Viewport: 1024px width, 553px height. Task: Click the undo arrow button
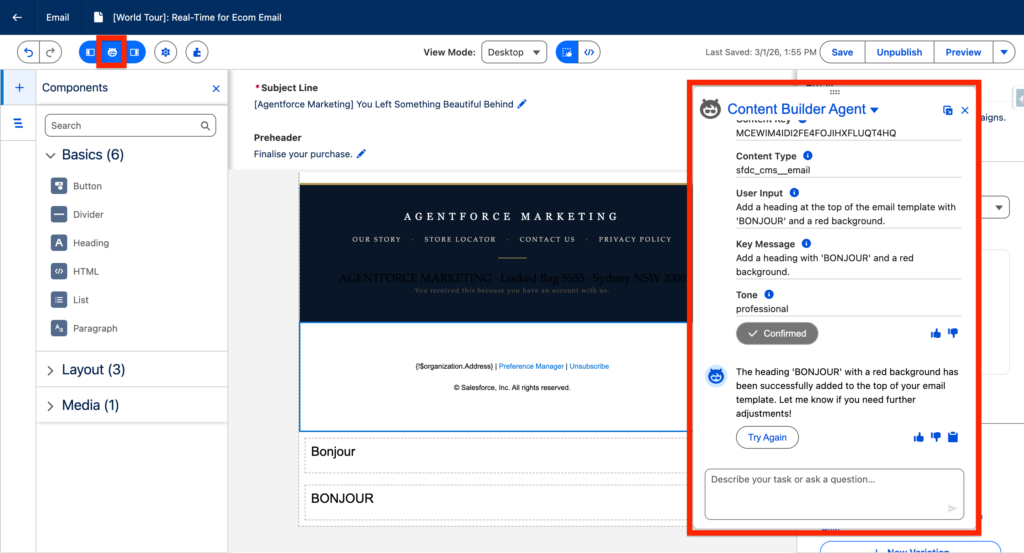point(28,52)
